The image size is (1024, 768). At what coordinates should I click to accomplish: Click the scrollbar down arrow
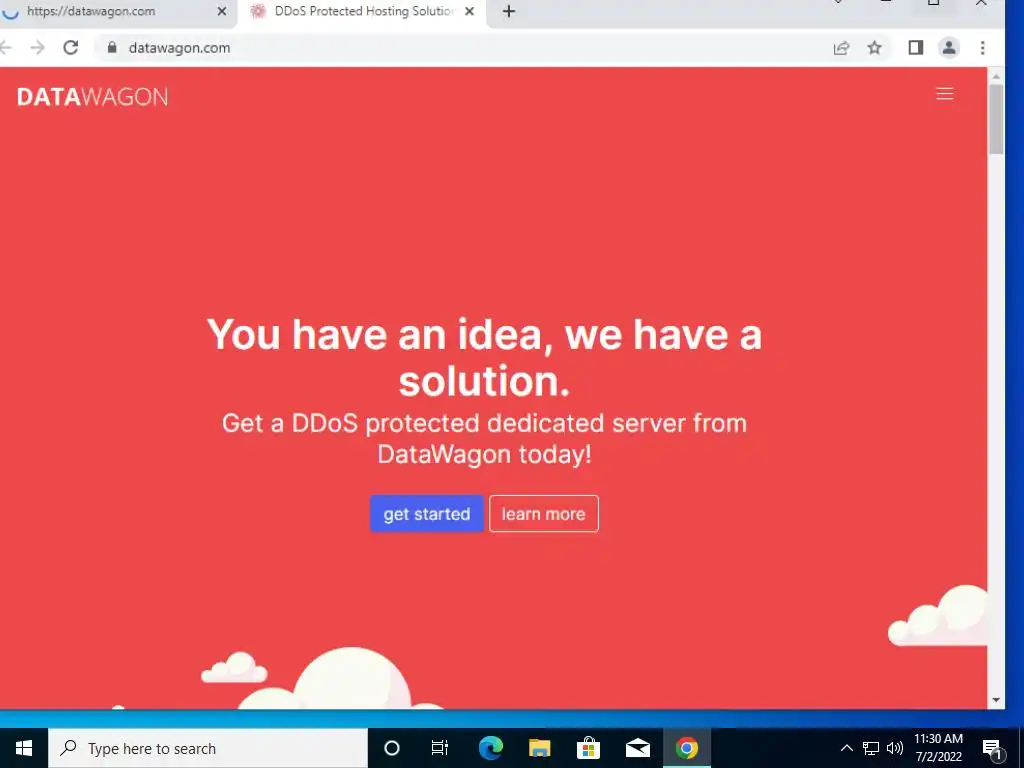(x=995, y=700)
